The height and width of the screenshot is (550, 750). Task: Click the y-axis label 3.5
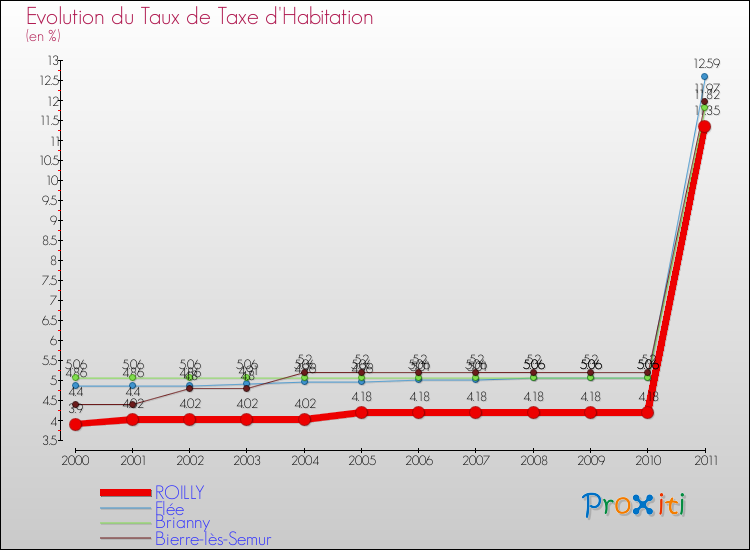click(x=50, y=440)
